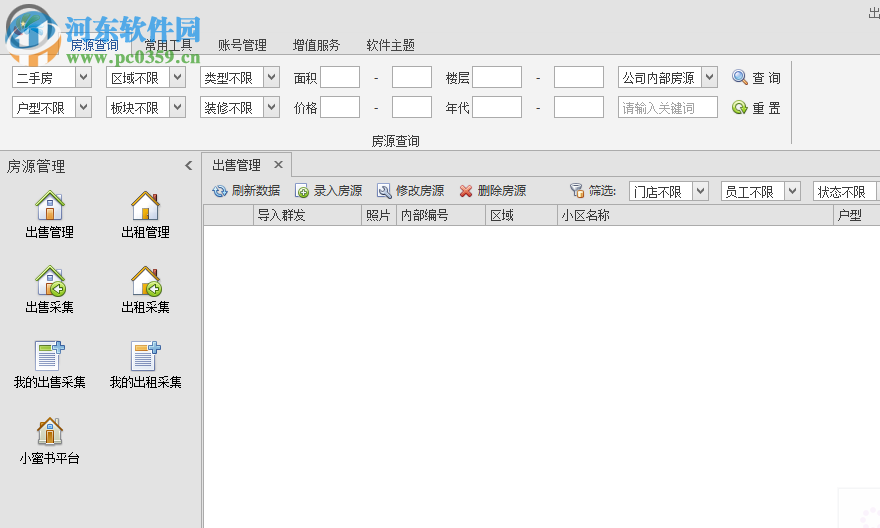Open 我的出售采集 document icon
The width and height of the screenshot is (880, 528).
pos(50,356)
